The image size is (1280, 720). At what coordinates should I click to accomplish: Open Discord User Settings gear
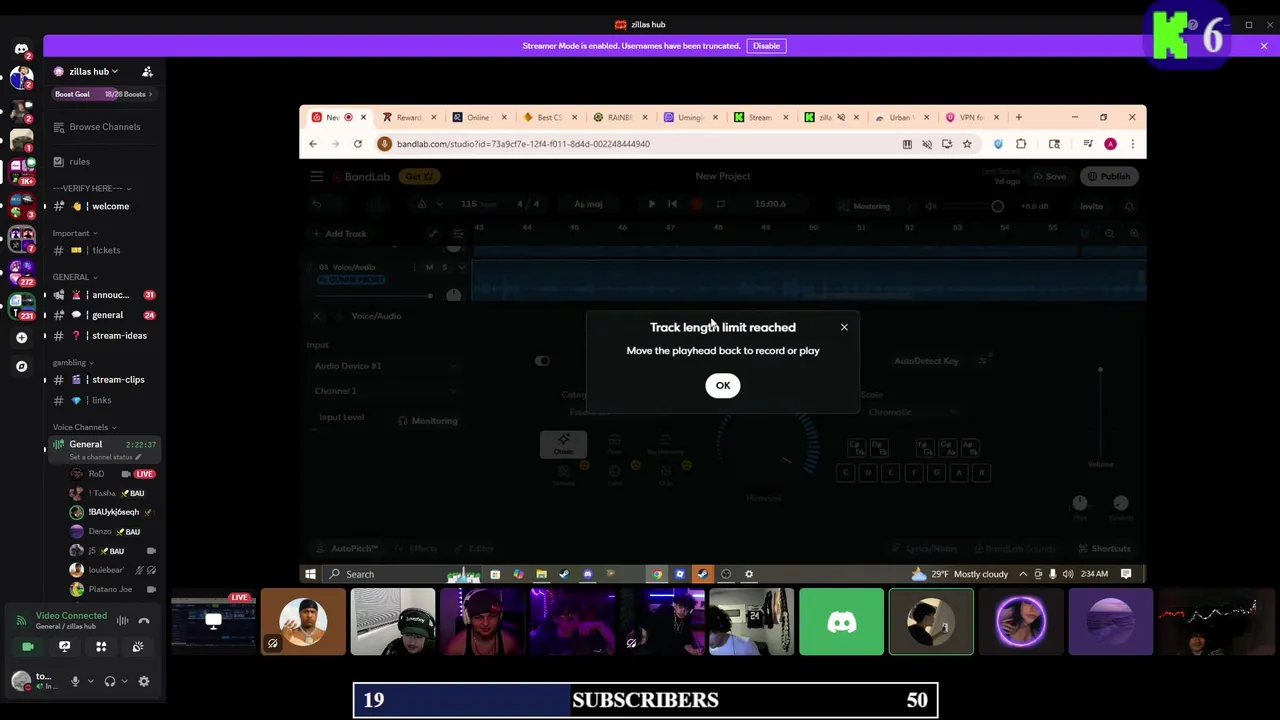click(x=144, y=681)
